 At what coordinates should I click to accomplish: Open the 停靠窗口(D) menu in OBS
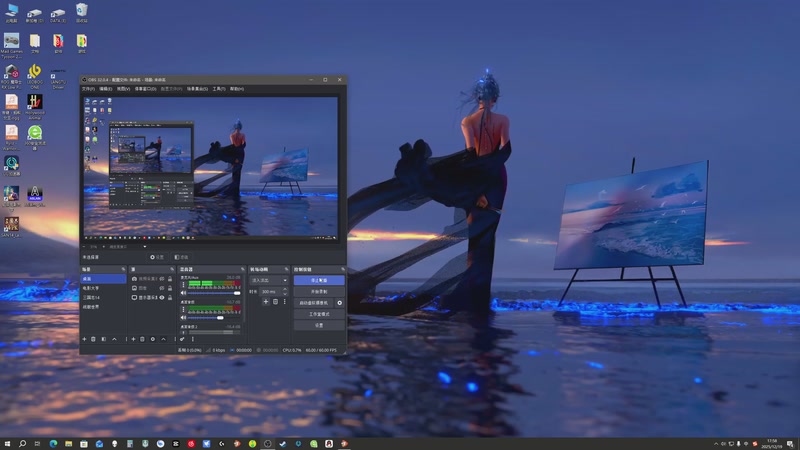pyautogui.click(x=145, y=89)
